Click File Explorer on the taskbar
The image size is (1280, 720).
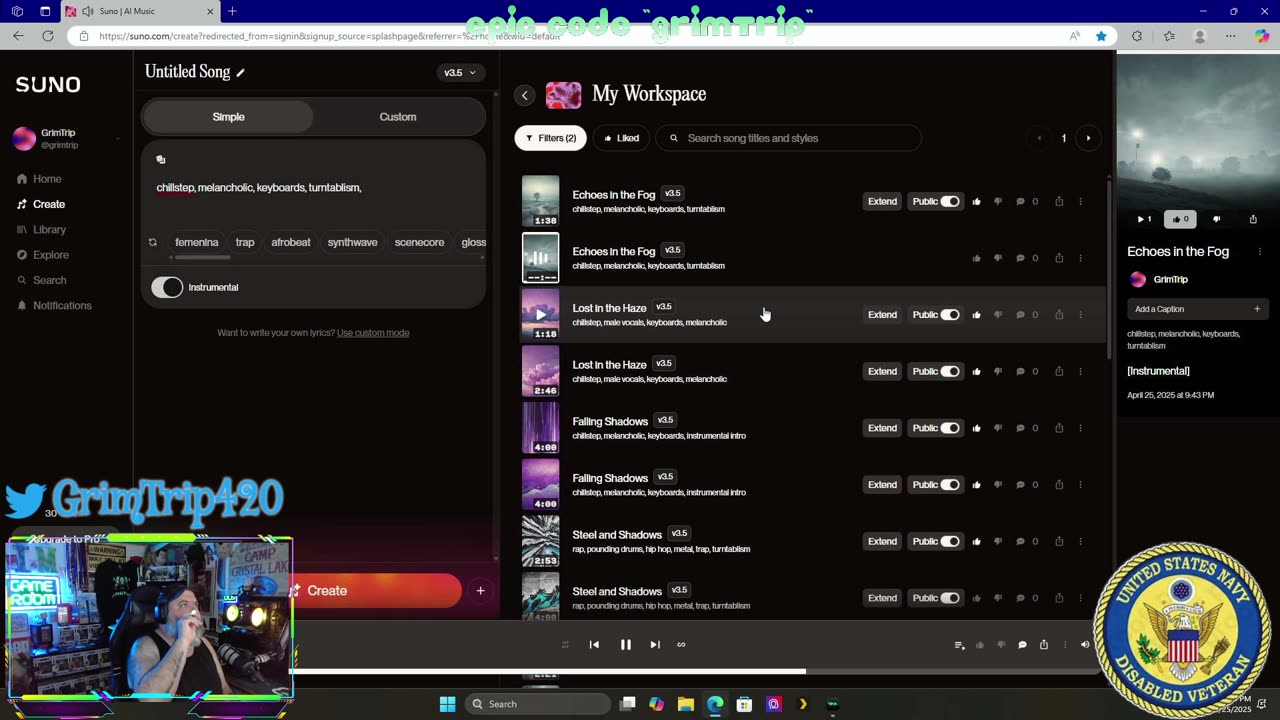tap(686, 704)
